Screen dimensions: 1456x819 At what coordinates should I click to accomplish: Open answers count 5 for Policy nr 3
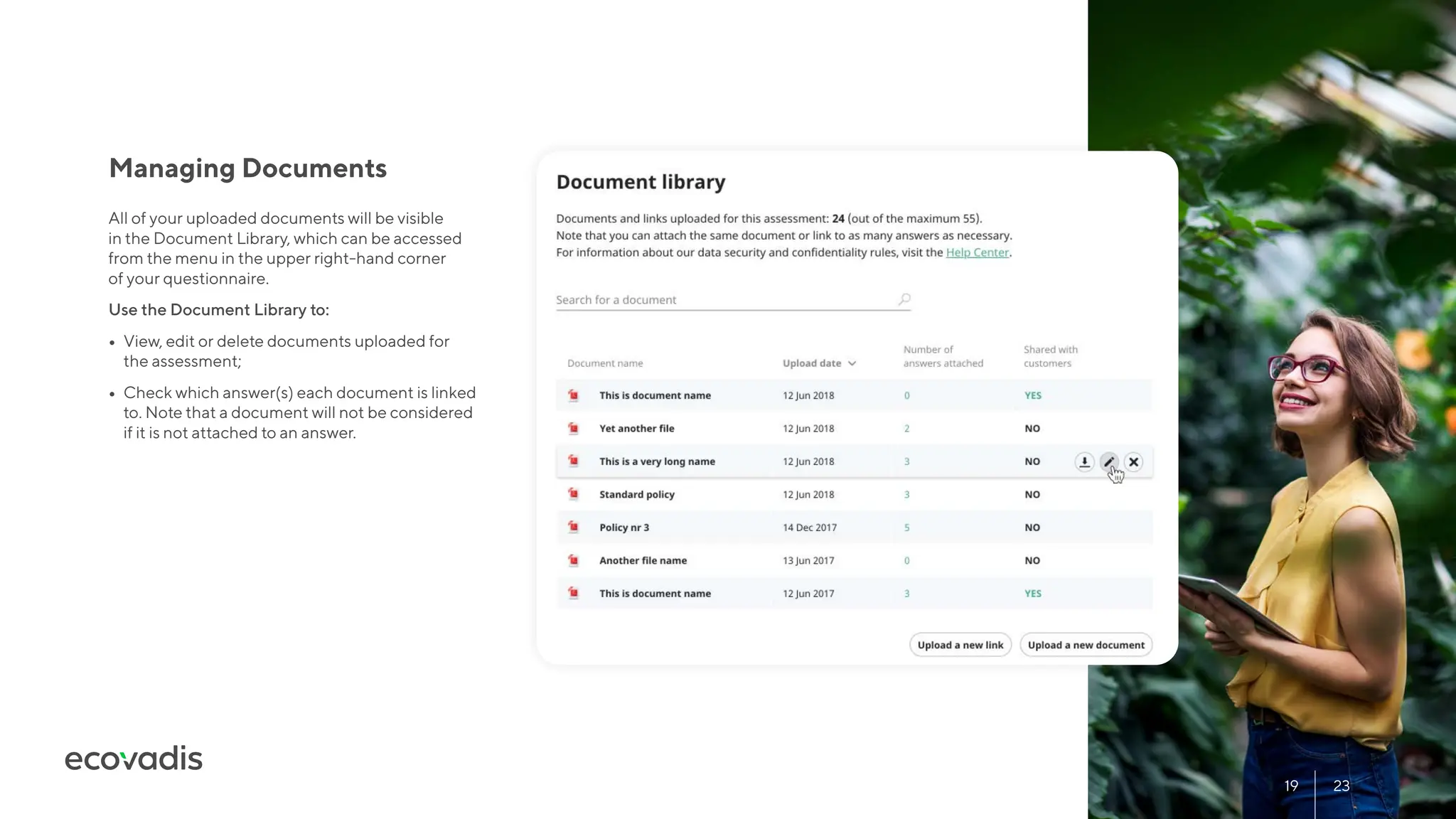point(906,528)
